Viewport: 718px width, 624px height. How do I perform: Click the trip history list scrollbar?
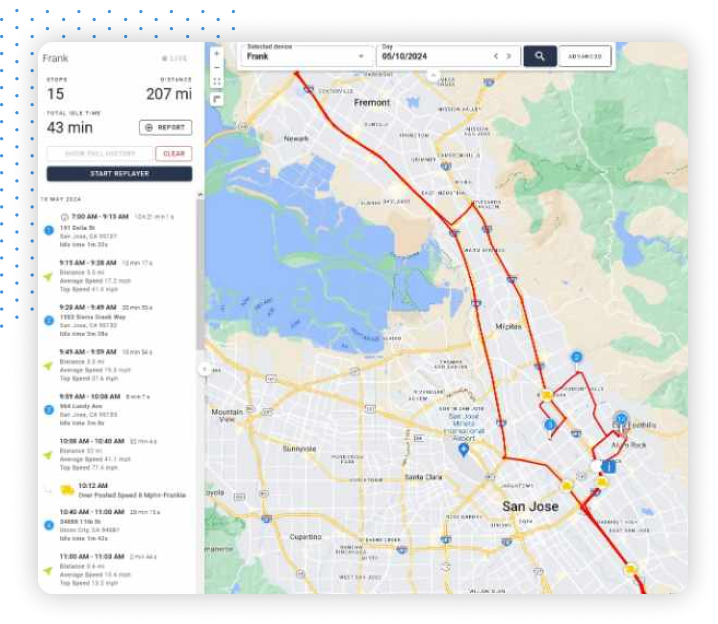[199, 270]
